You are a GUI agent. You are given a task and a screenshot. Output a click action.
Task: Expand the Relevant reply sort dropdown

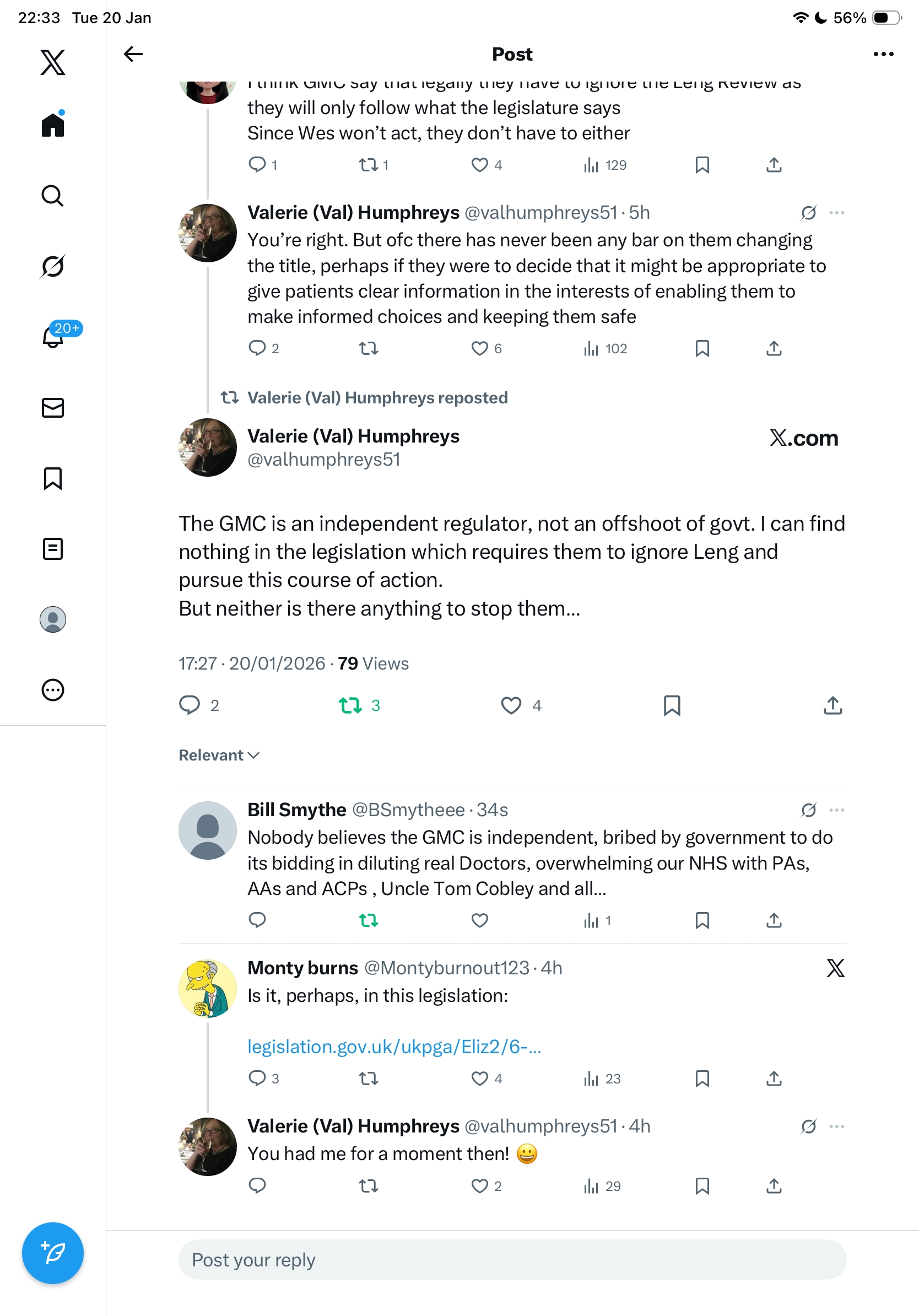219,756
